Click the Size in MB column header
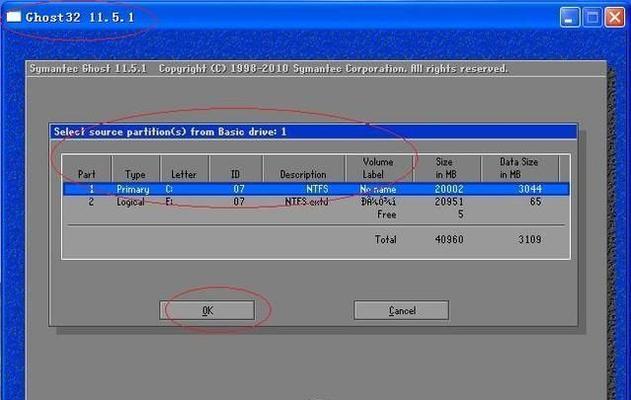Image resolution: width=631 pixels, height=400 pixels. (x=446, y=169)
